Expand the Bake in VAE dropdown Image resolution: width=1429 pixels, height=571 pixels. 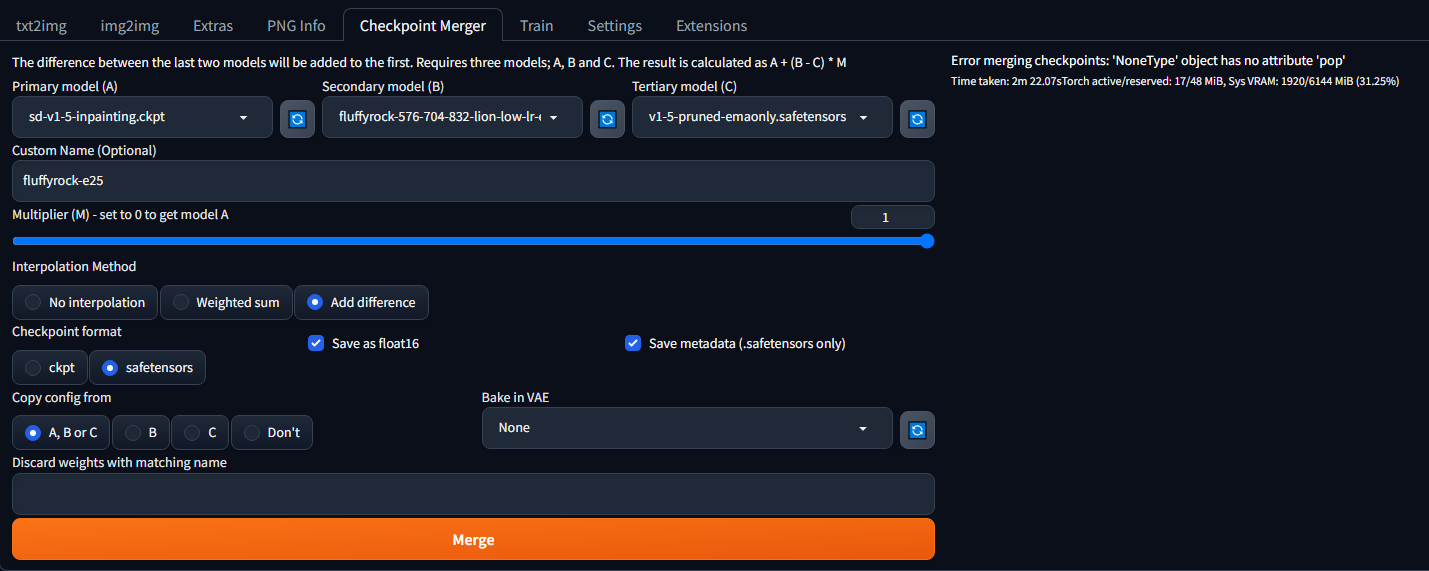coord(687,428)
